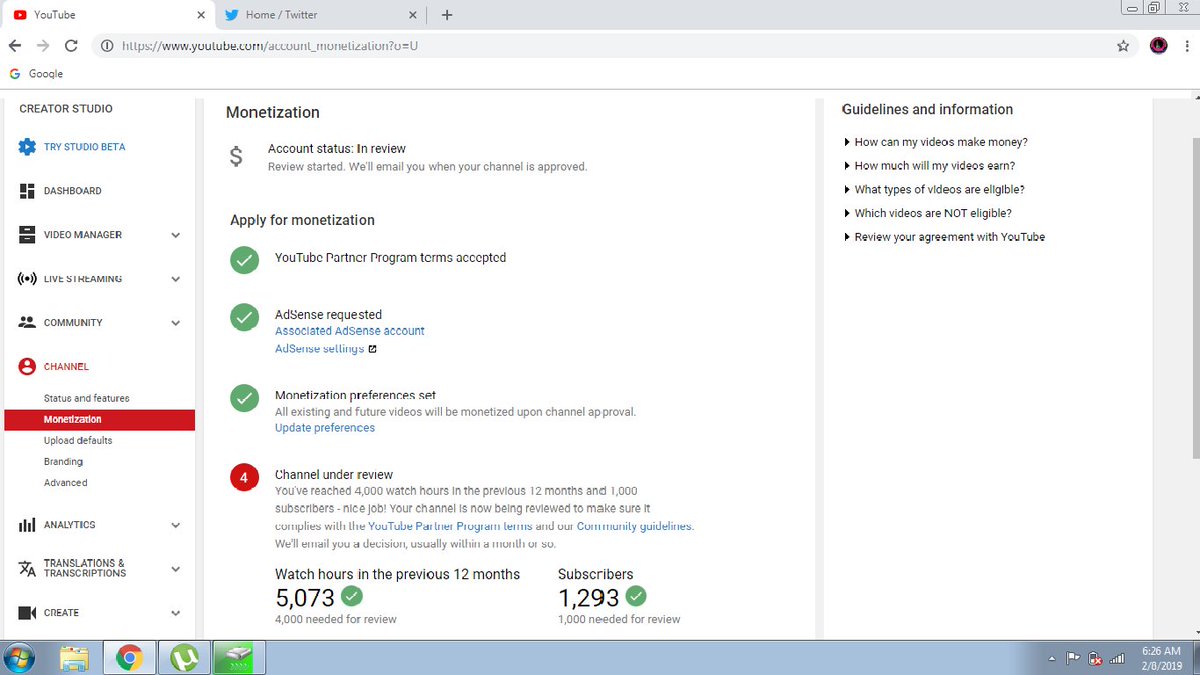Click network signal icon in system tray
This screenshot has width=1200, height=675.
click(1119, 659)
